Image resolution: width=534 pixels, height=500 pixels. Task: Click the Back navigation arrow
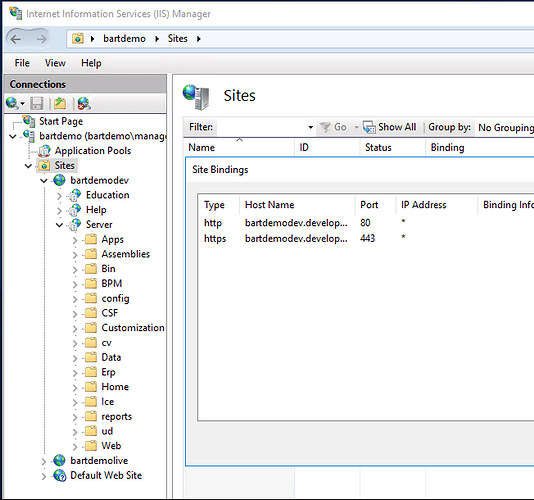tap(16, 39)
